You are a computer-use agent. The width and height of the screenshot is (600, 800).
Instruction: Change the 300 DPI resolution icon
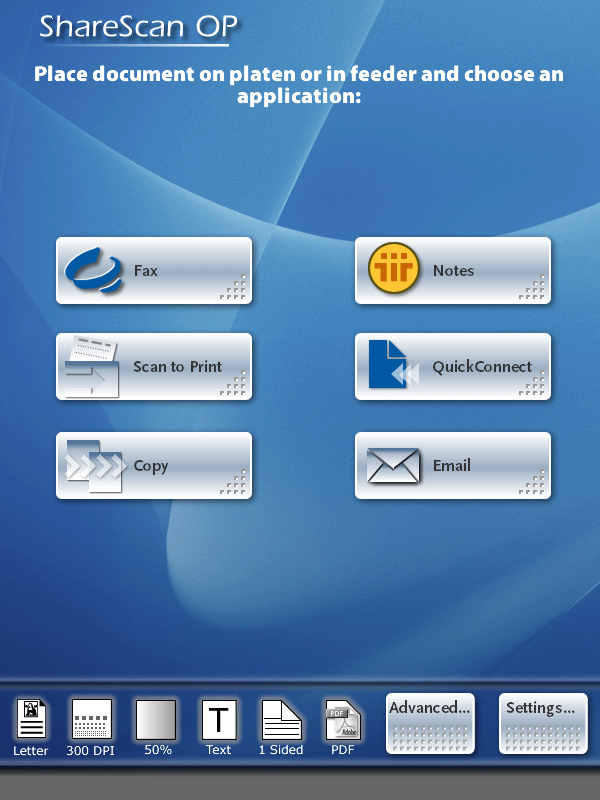tap(92, 719)
